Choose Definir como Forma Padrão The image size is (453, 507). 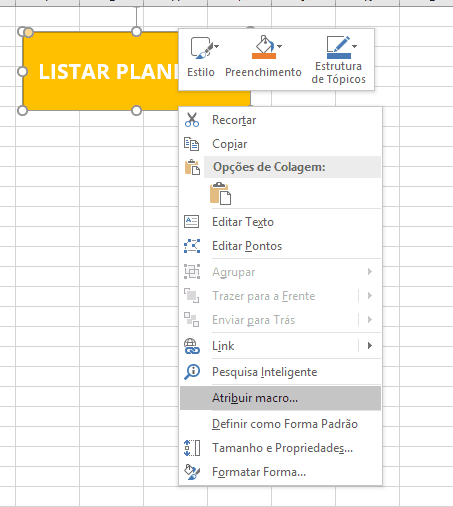280,424
